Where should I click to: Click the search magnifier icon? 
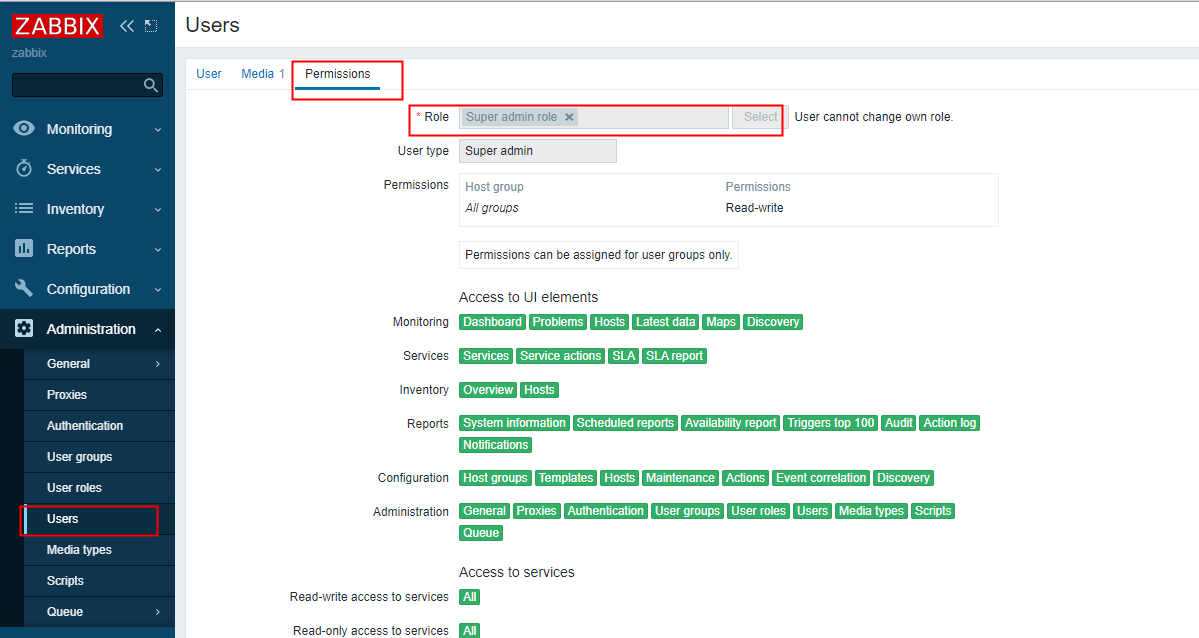[151, 85]
